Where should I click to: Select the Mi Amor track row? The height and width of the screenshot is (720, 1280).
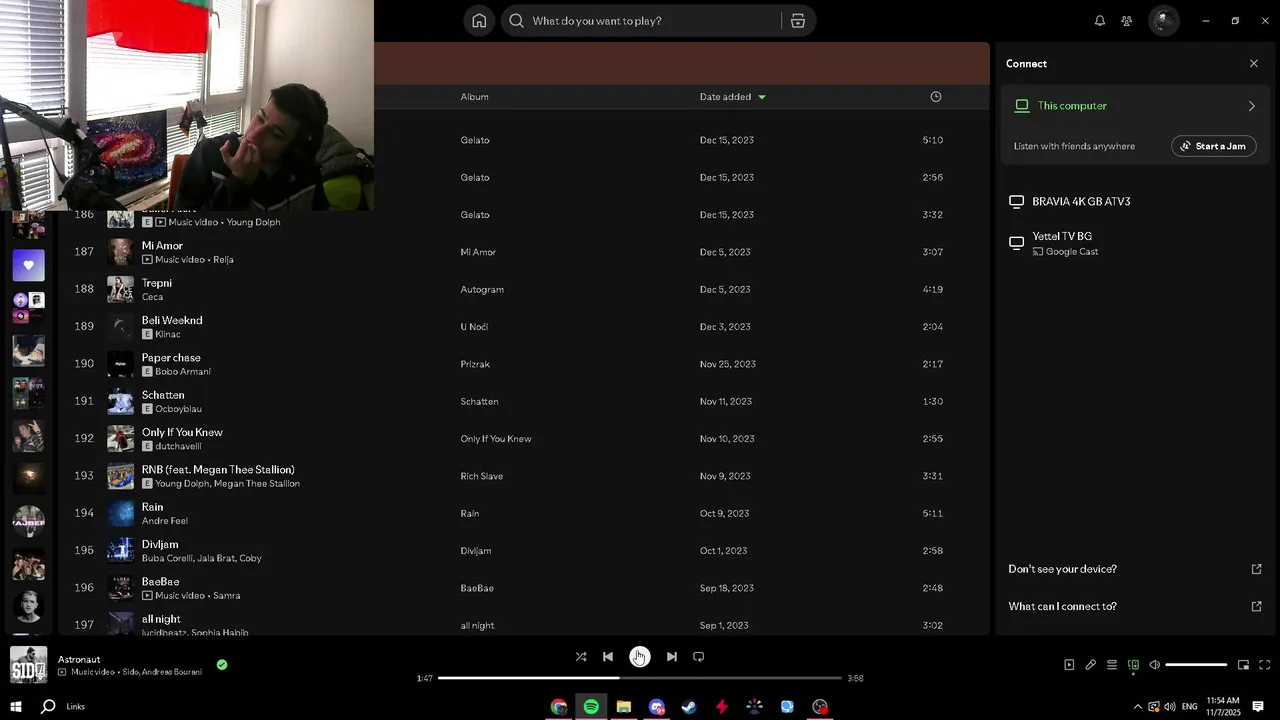(x=522, y=252)
